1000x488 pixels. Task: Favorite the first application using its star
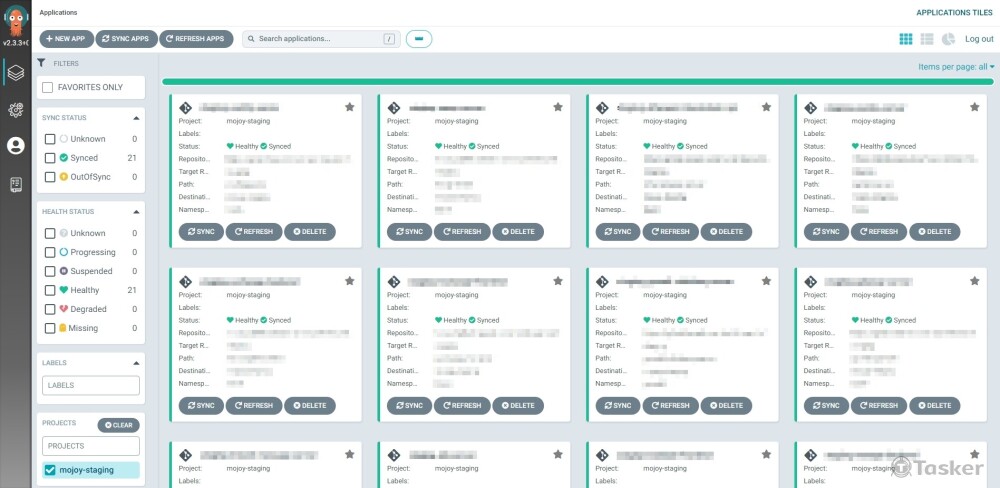(349, 107)
